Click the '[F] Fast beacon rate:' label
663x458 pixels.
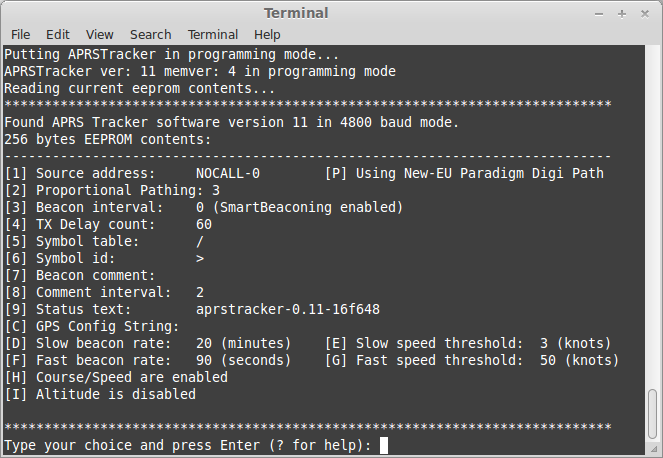tap(88, 360)
